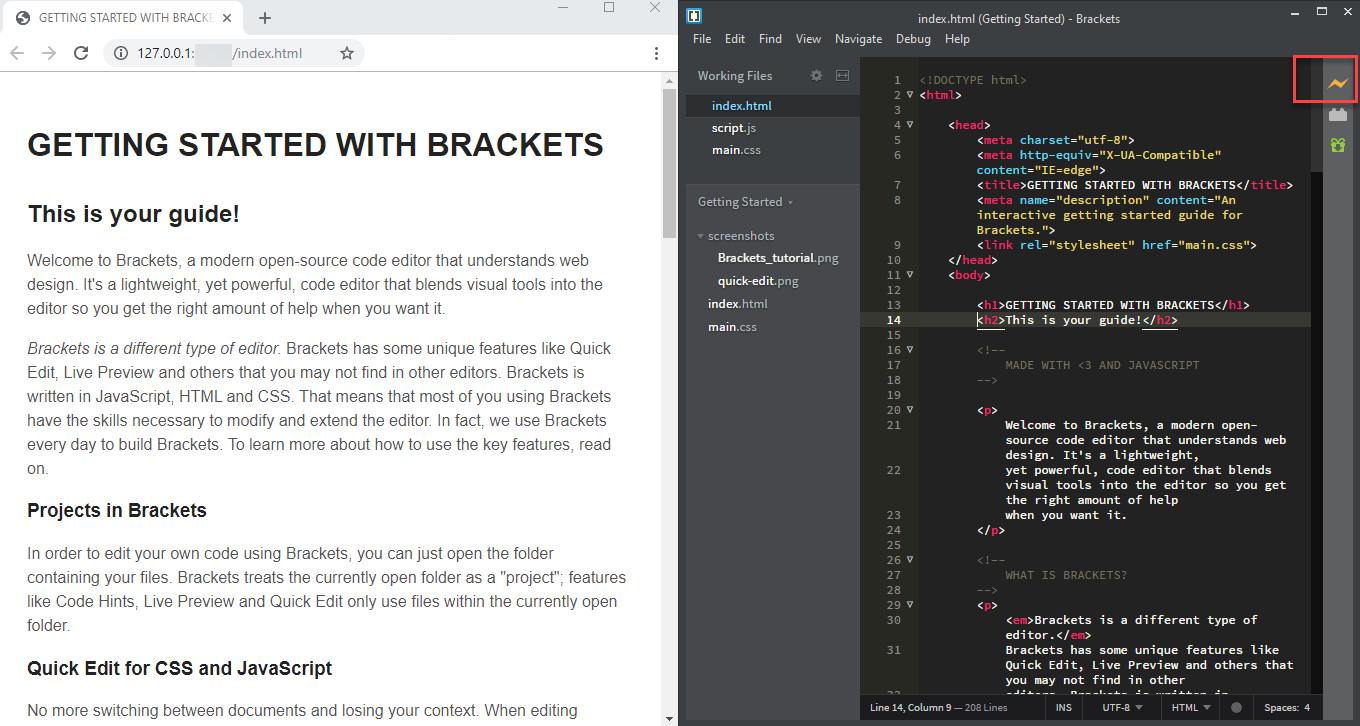Open a new Chrome tab
1360x726 pixels.
click(x=265, y=18)
